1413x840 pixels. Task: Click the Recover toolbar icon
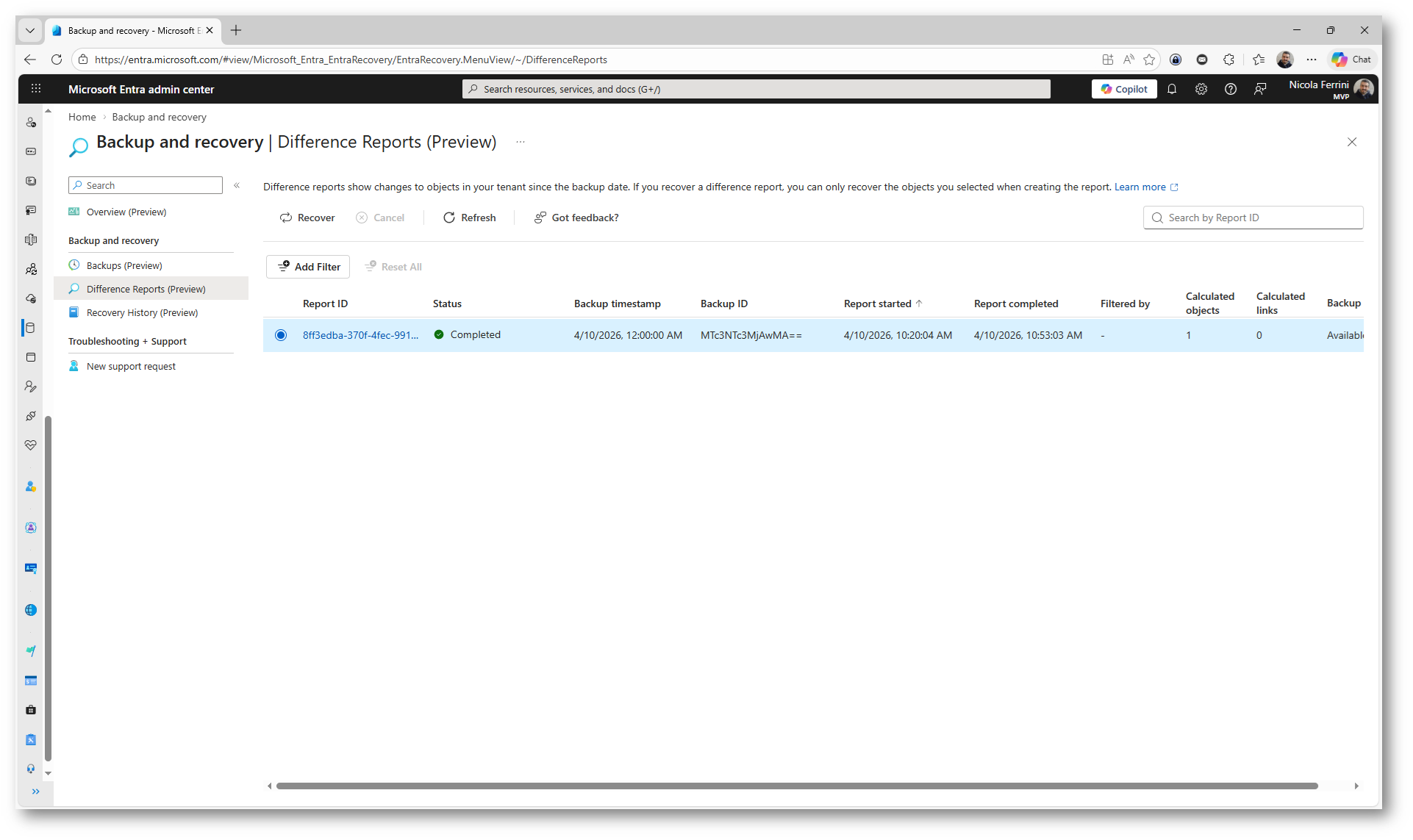286,218
